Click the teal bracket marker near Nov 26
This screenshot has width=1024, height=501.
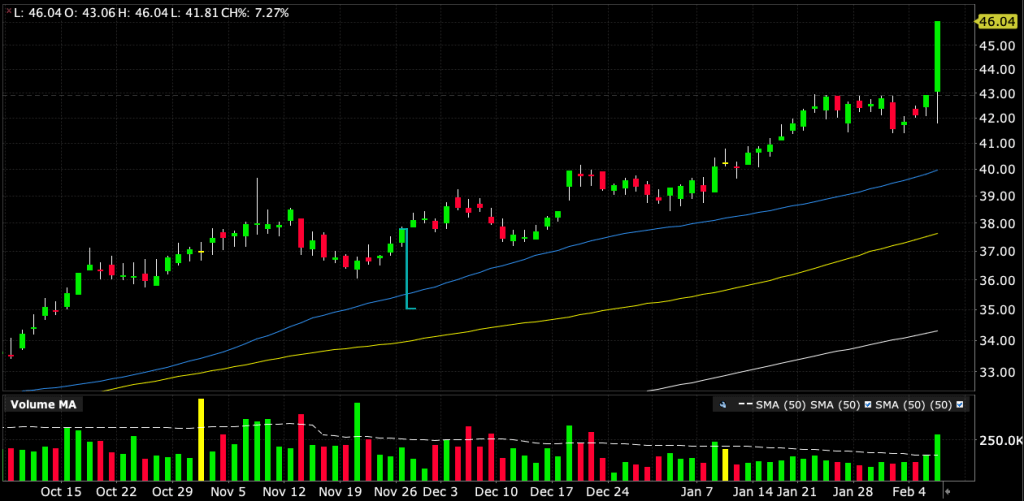coord(409,268)
